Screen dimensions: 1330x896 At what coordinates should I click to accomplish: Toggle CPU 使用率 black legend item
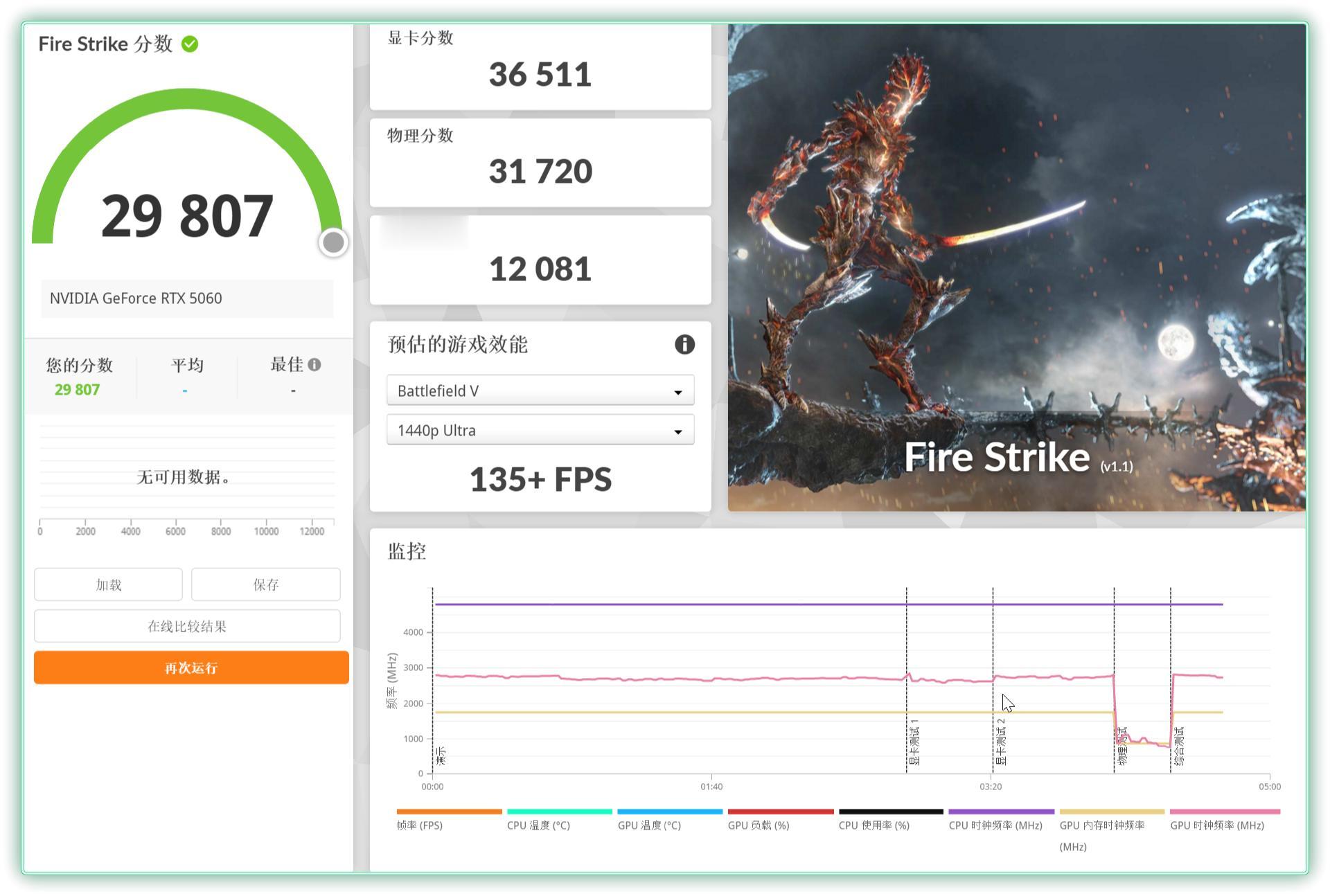(x=890, y=812)
